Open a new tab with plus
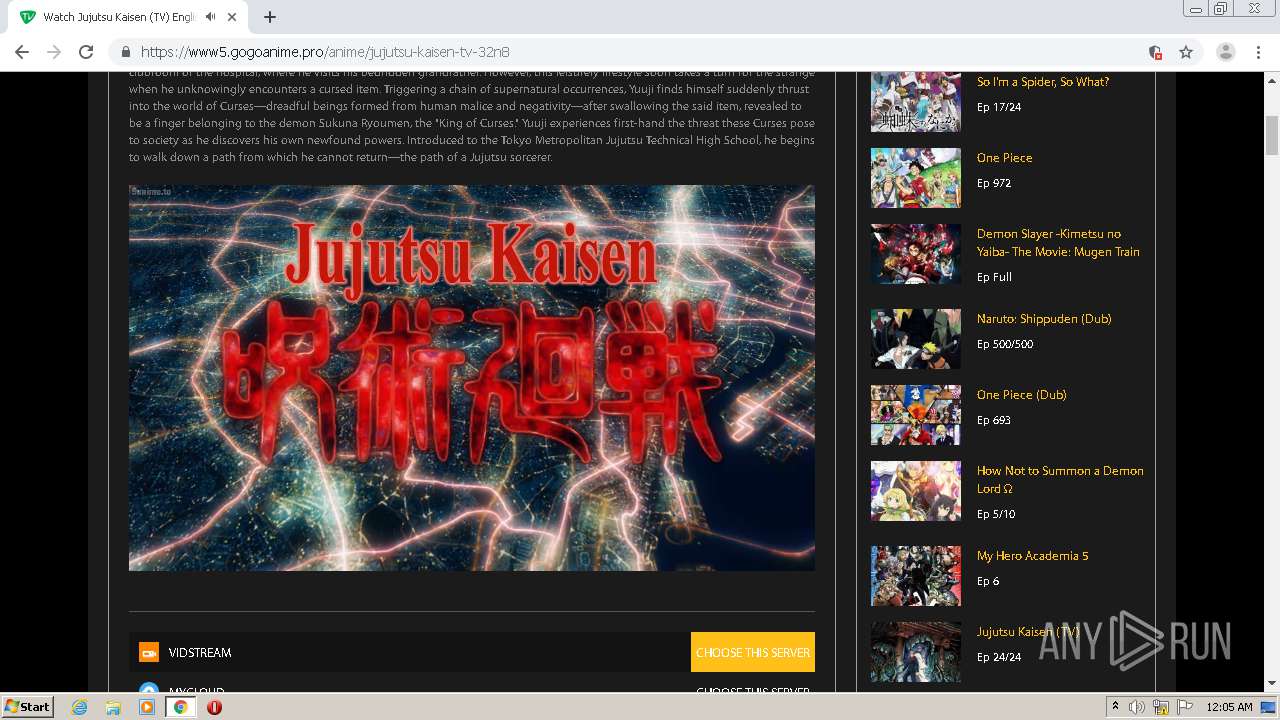The width and height of the screenshot is (1280, 720). point(270,17)
